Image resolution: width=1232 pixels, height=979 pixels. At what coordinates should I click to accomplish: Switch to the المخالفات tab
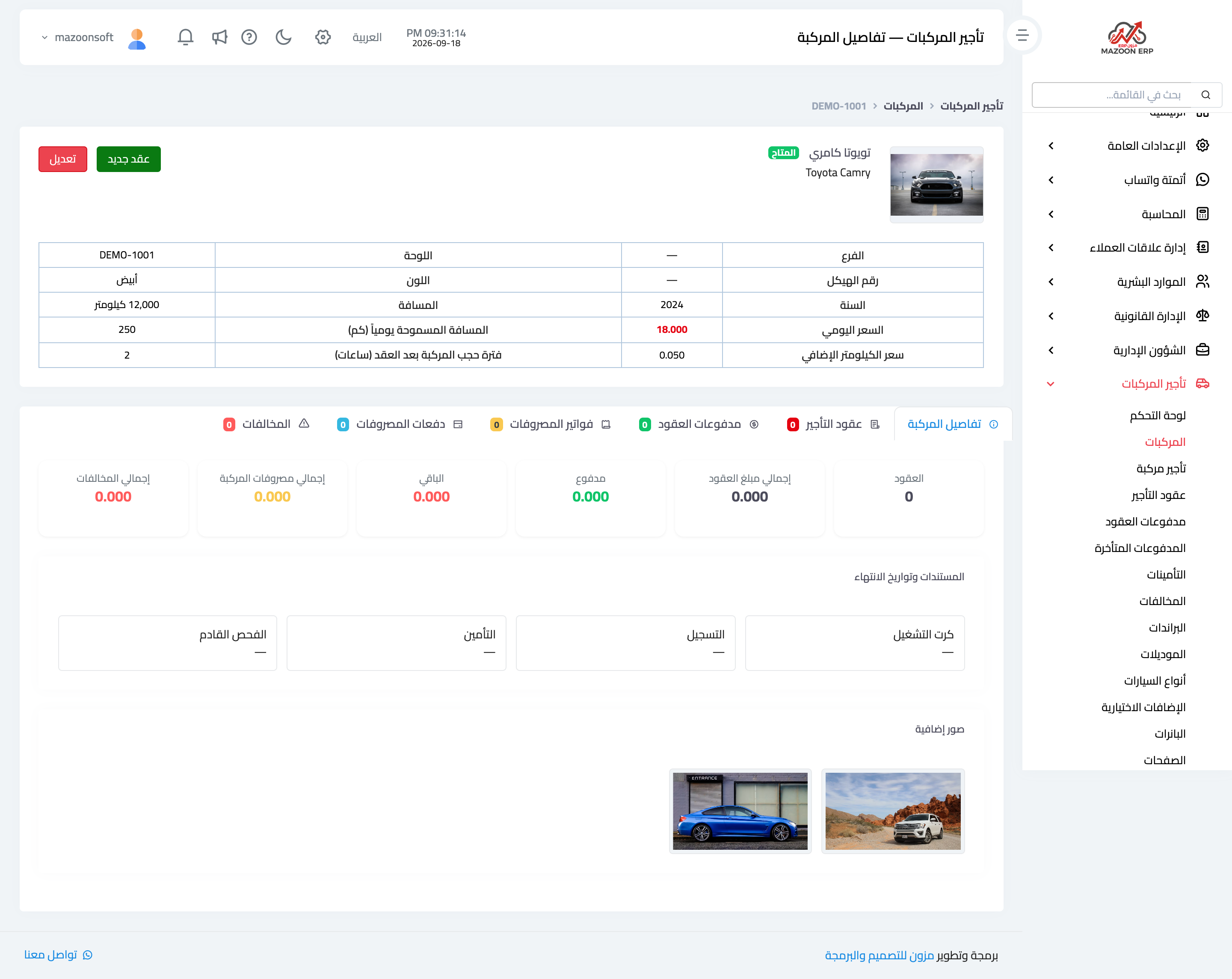266,424
